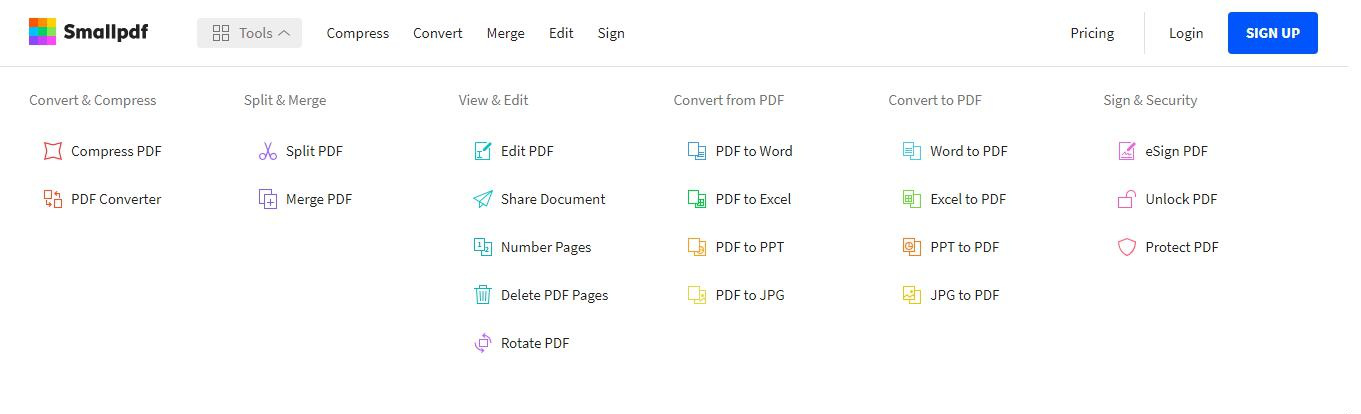This screenshot has width=1361, height=414.
Task: Open the Sign menu in navbar
Action: [611, 33]
